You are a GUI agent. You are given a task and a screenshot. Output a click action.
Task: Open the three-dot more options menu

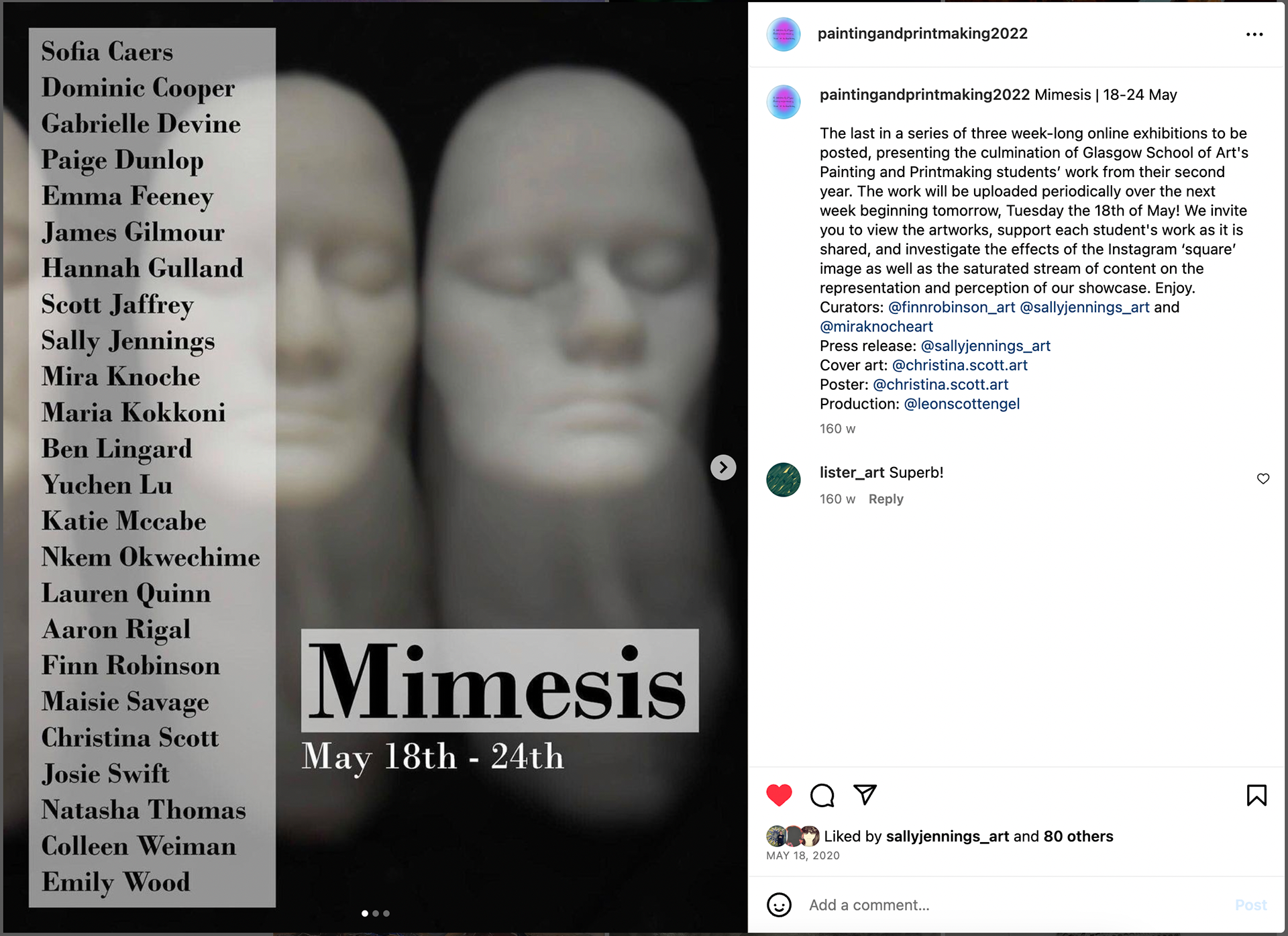tap(1254, 34)
